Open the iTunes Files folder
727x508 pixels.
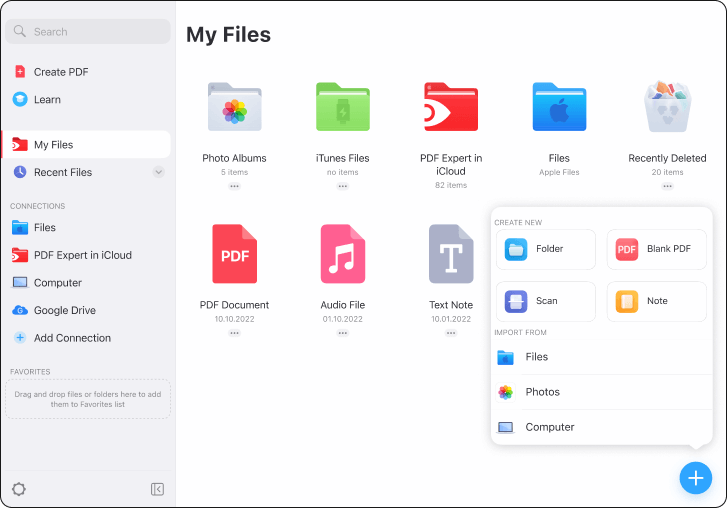tap(342, 108)
